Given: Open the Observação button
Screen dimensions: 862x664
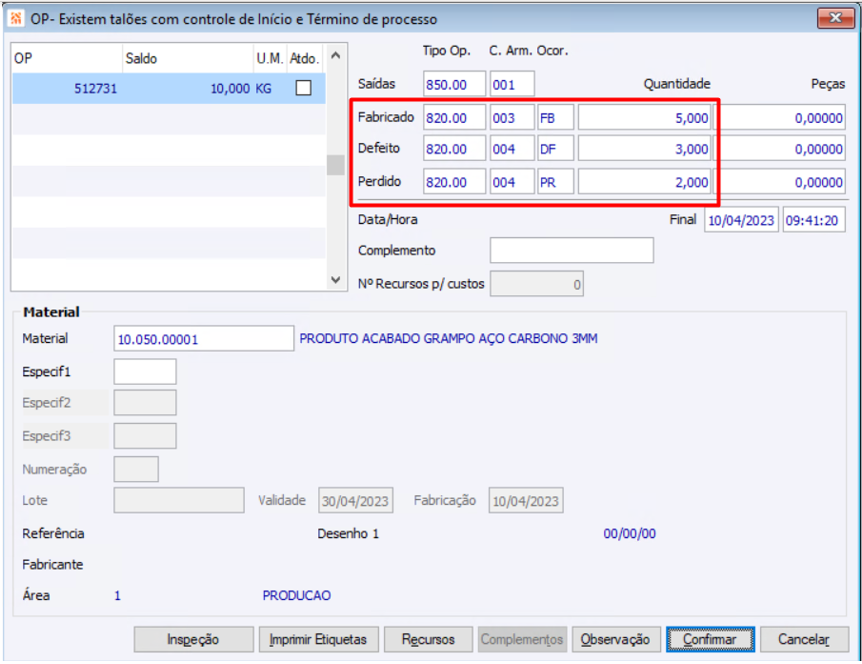Looking at the screenshot, I should (x=616, y=639).
